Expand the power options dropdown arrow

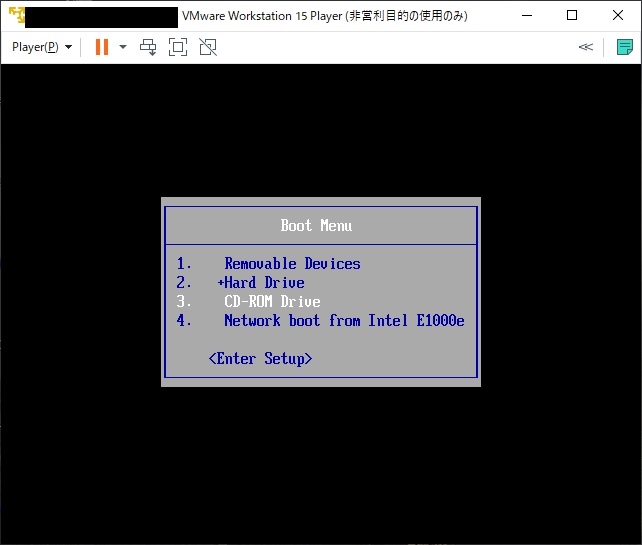point(123,47)
